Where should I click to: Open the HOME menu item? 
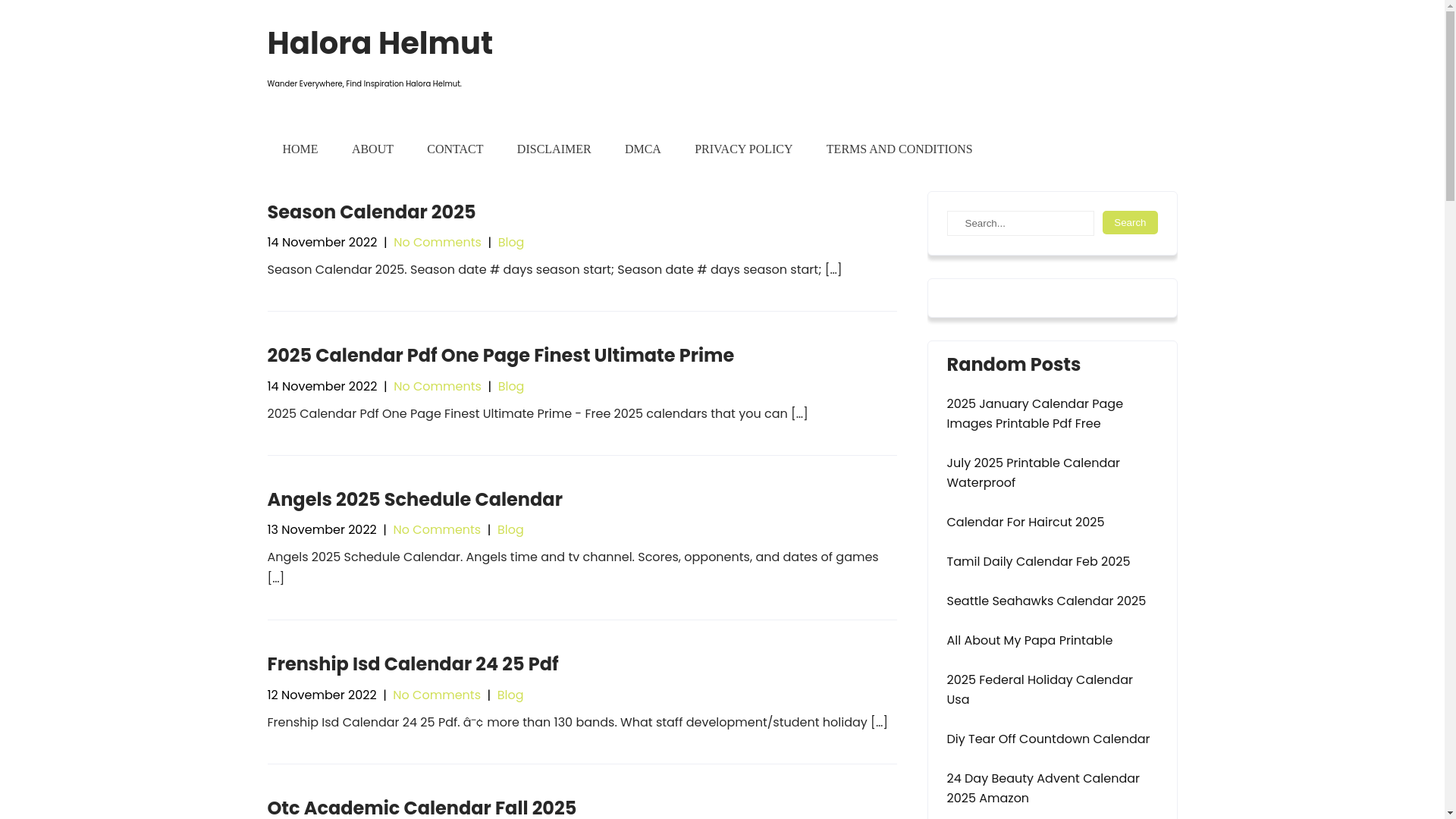pyautogui.click(x=300, y=149)
